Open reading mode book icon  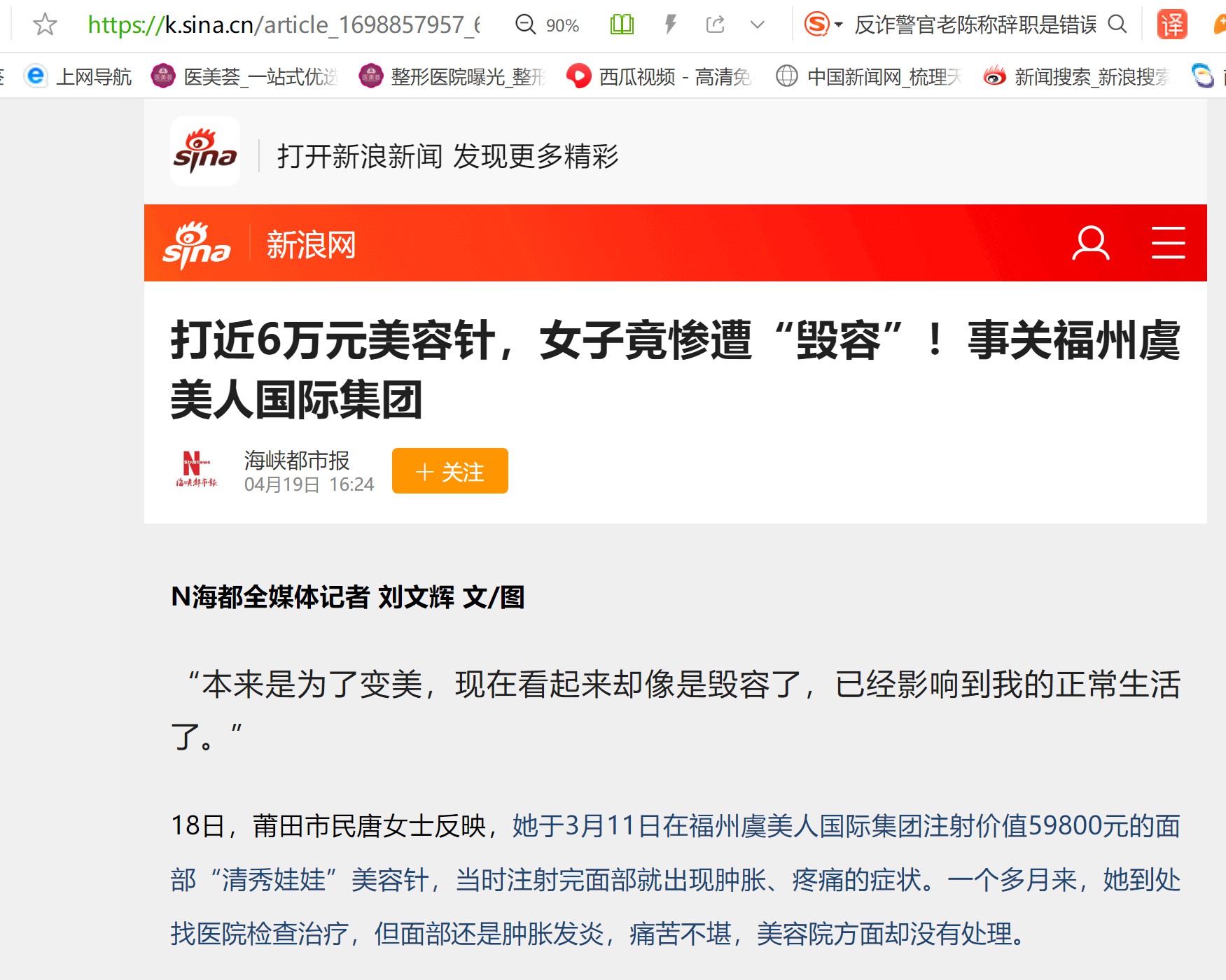tap(622, 25)
